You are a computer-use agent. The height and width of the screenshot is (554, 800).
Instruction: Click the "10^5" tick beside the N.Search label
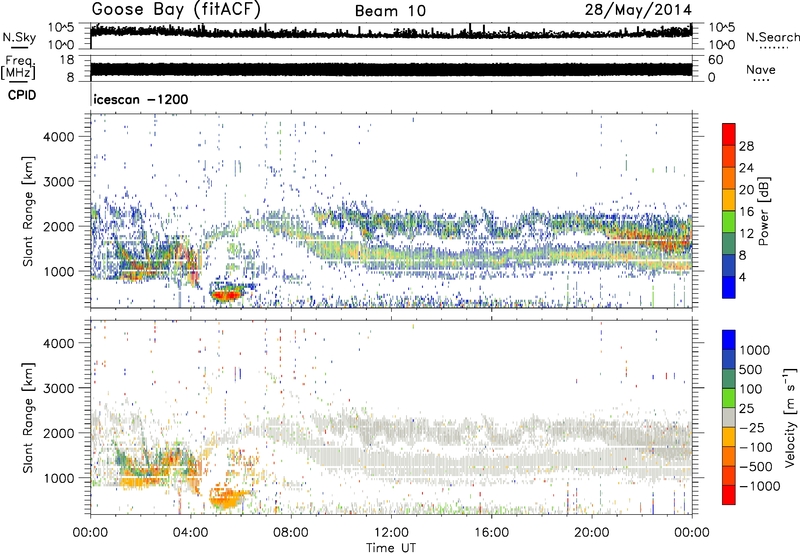pos(721,28)
